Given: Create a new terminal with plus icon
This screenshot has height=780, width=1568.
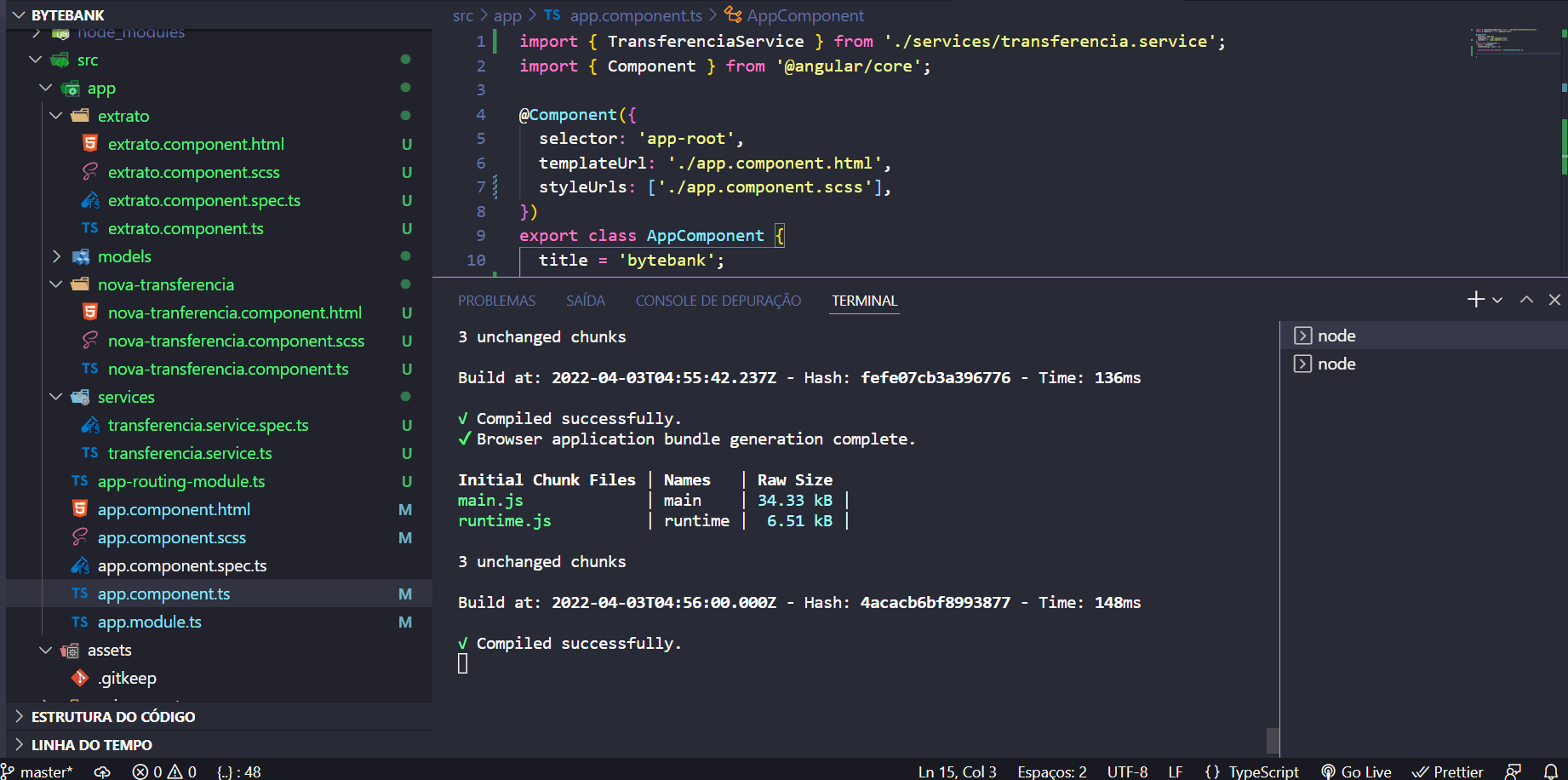Looking at the screenshot, I should pyautogui.click(x=1476, y=299).
